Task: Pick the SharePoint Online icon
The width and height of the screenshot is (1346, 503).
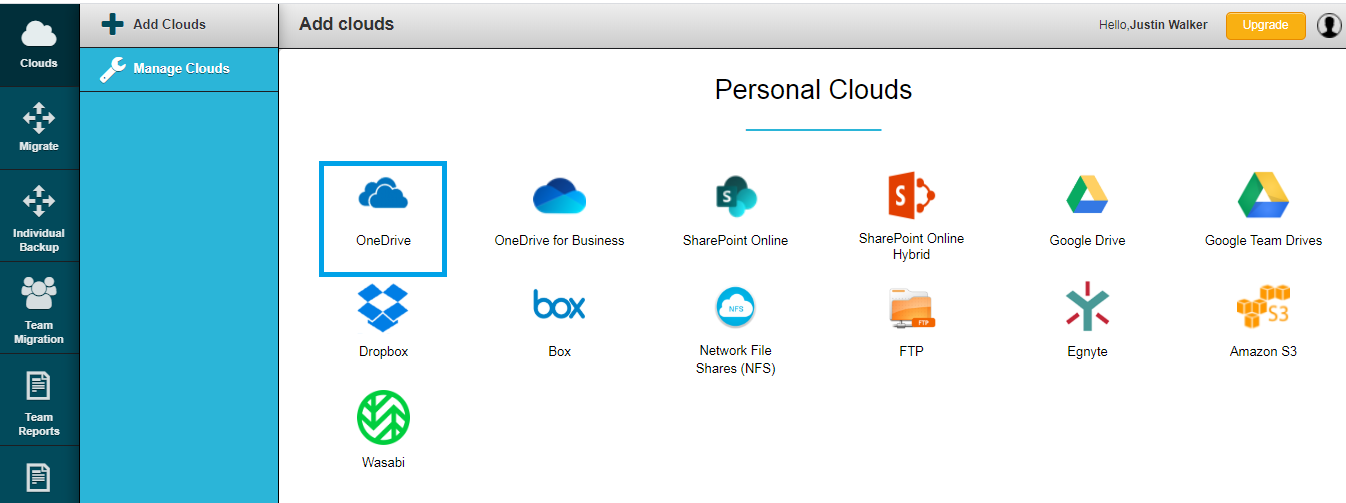Action: tap(735, 195)
